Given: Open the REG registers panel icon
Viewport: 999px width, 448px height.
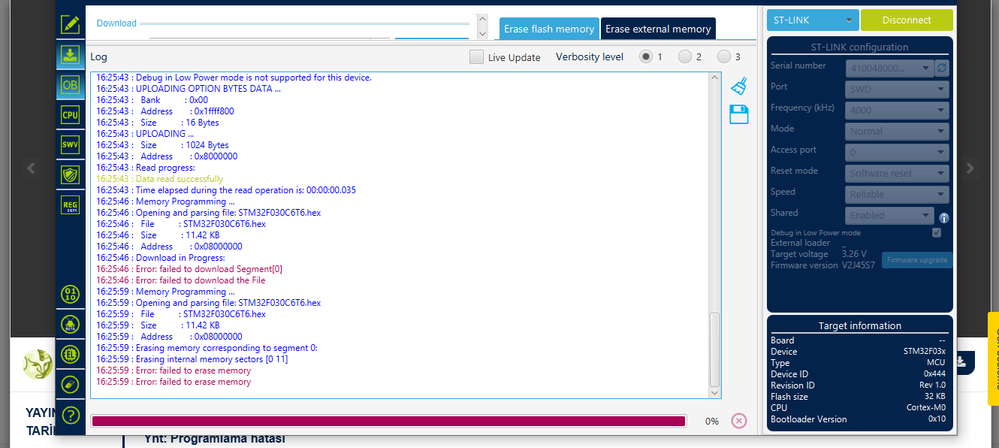Looking at the screenshot, I should [70, 205].
